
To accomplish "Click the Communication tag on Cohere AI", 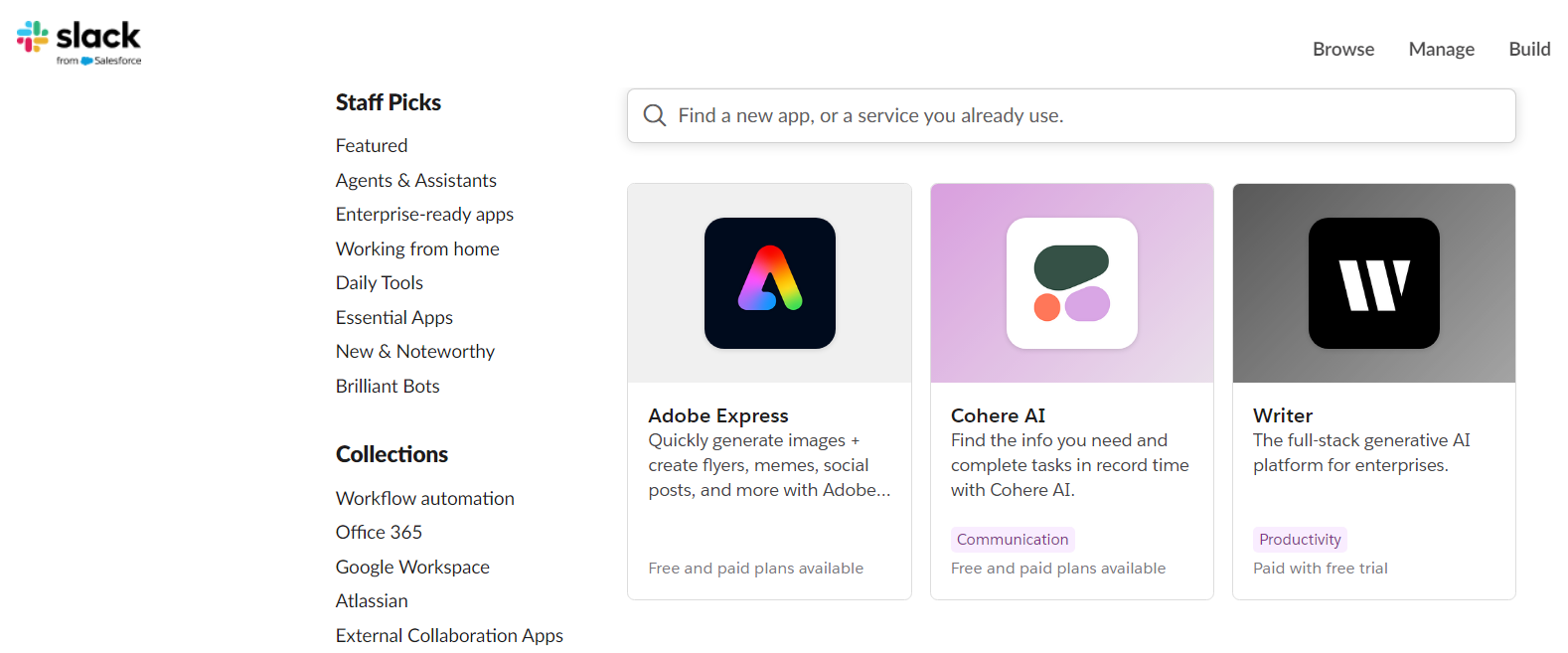I will pyautogui.click(x=1012, y=540).
